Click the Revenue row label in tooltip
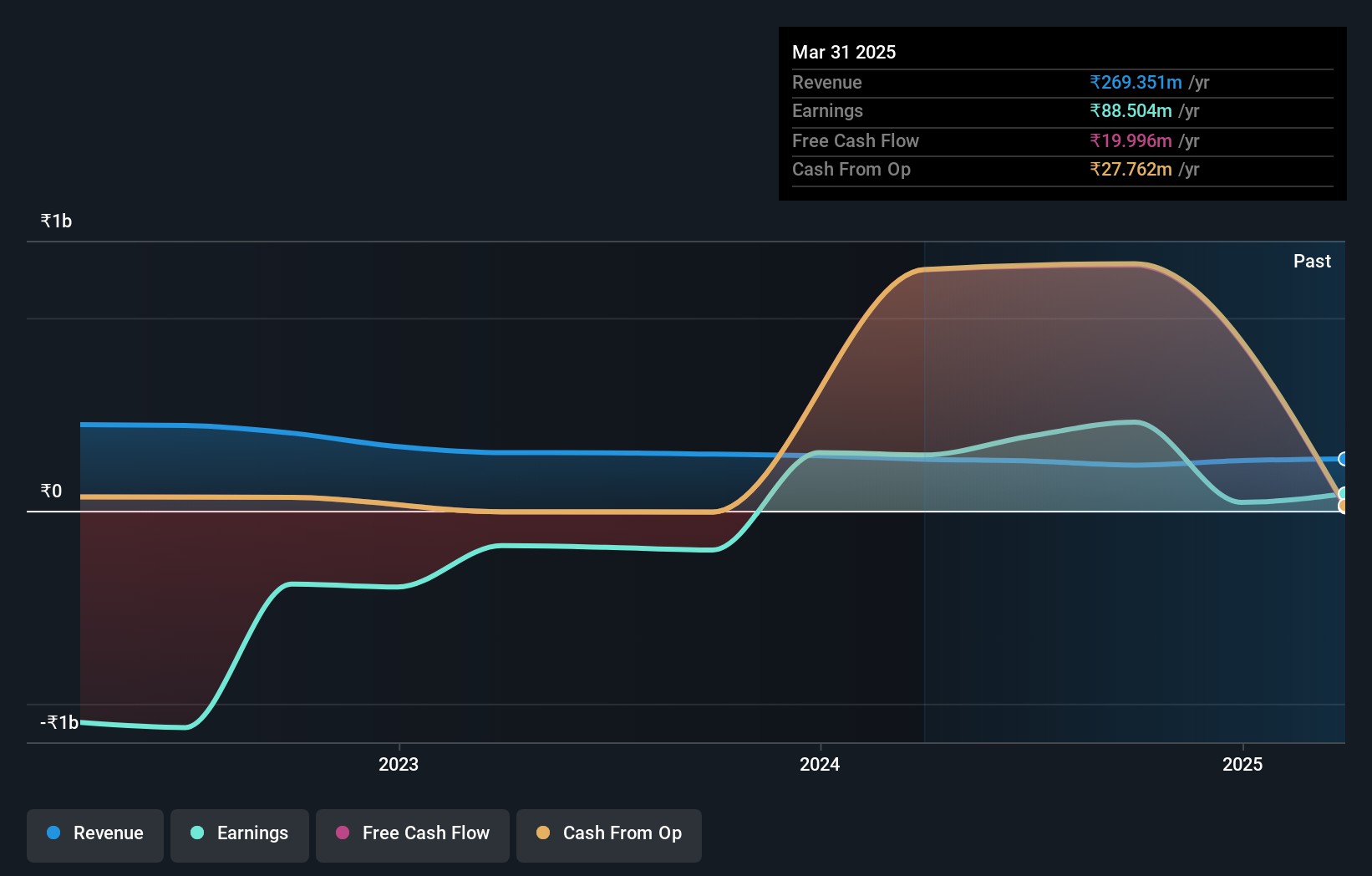 (827, 82)
